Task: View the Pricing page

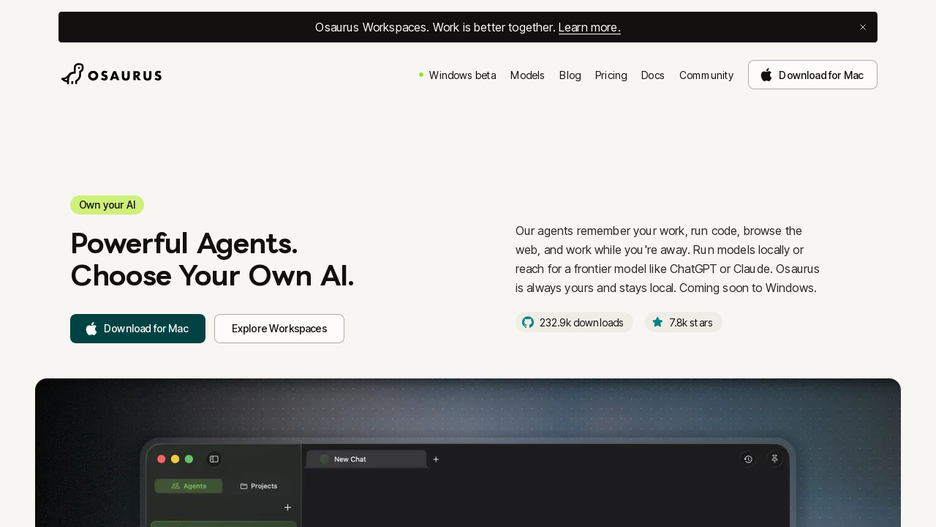Action: point(611,75)
